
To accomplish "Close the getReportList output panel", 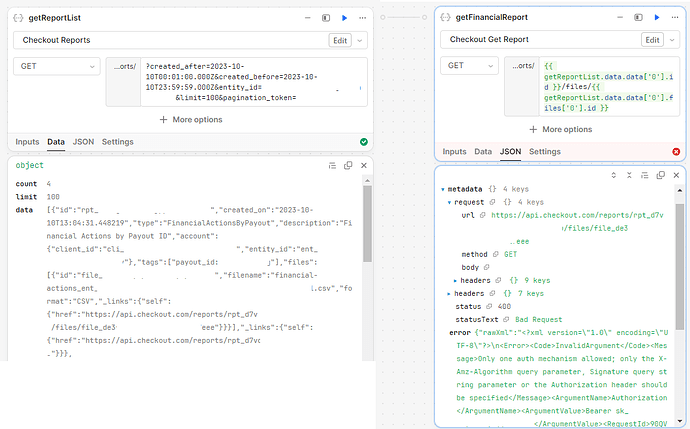I will click(x=363, y=165).
